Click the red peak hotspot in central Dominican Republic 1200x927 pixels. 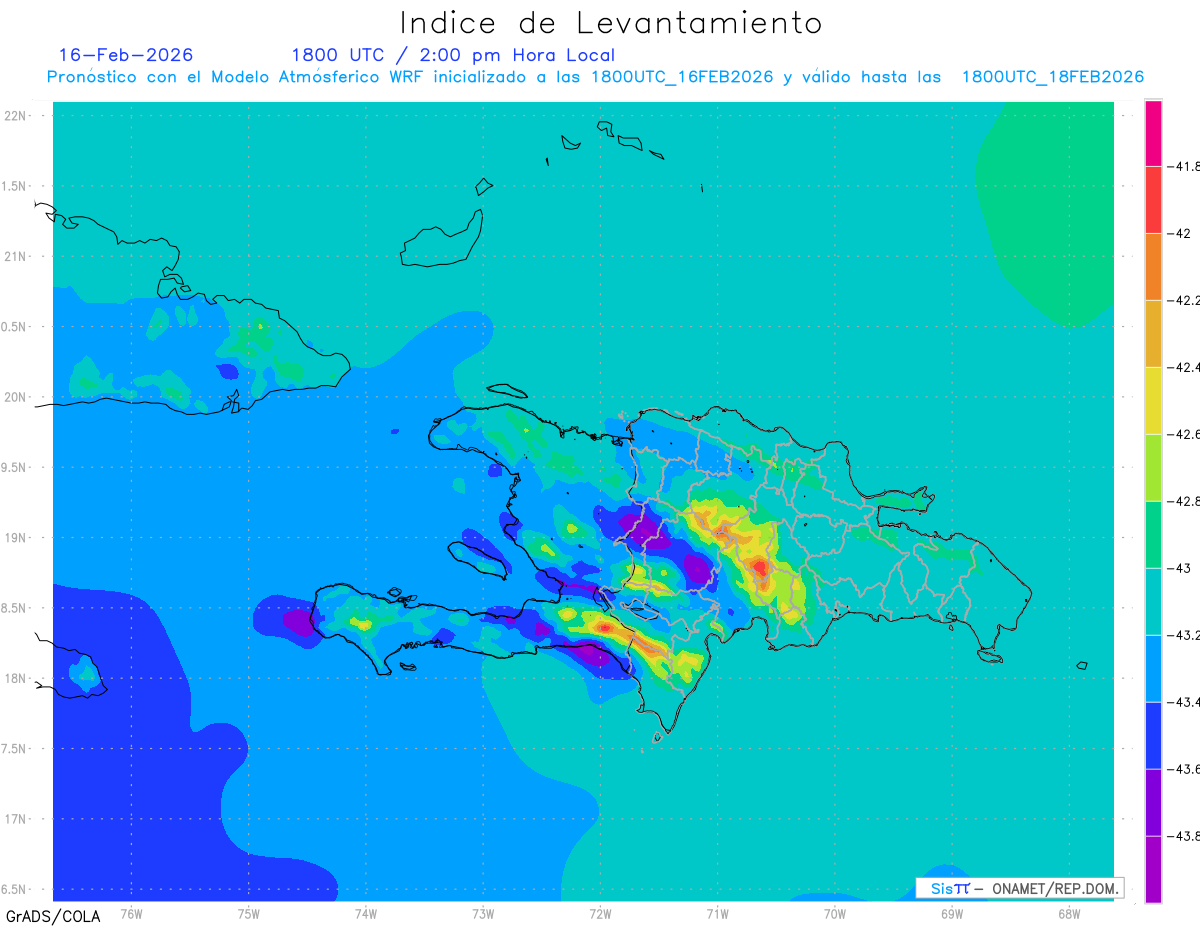pyautogui.click(x=761, y=568)
